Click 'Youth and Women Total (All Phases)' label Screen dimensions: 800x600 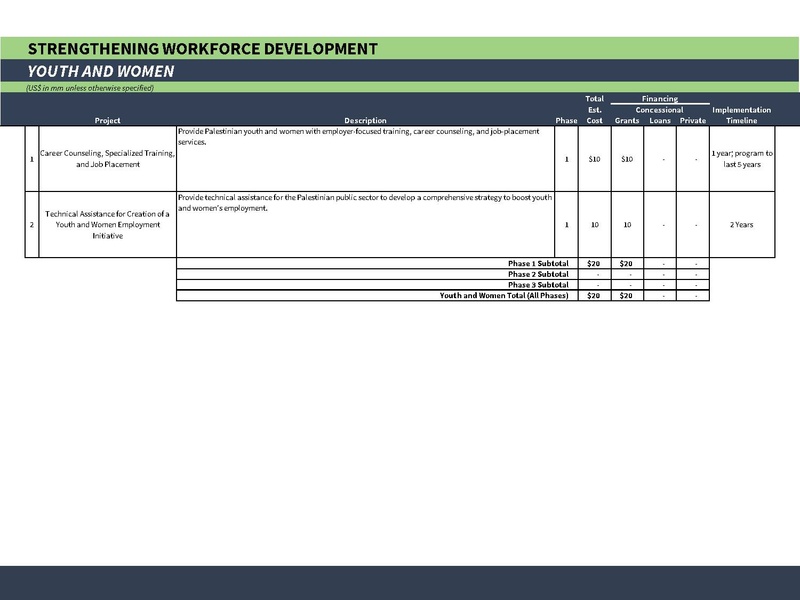(504, 296)
